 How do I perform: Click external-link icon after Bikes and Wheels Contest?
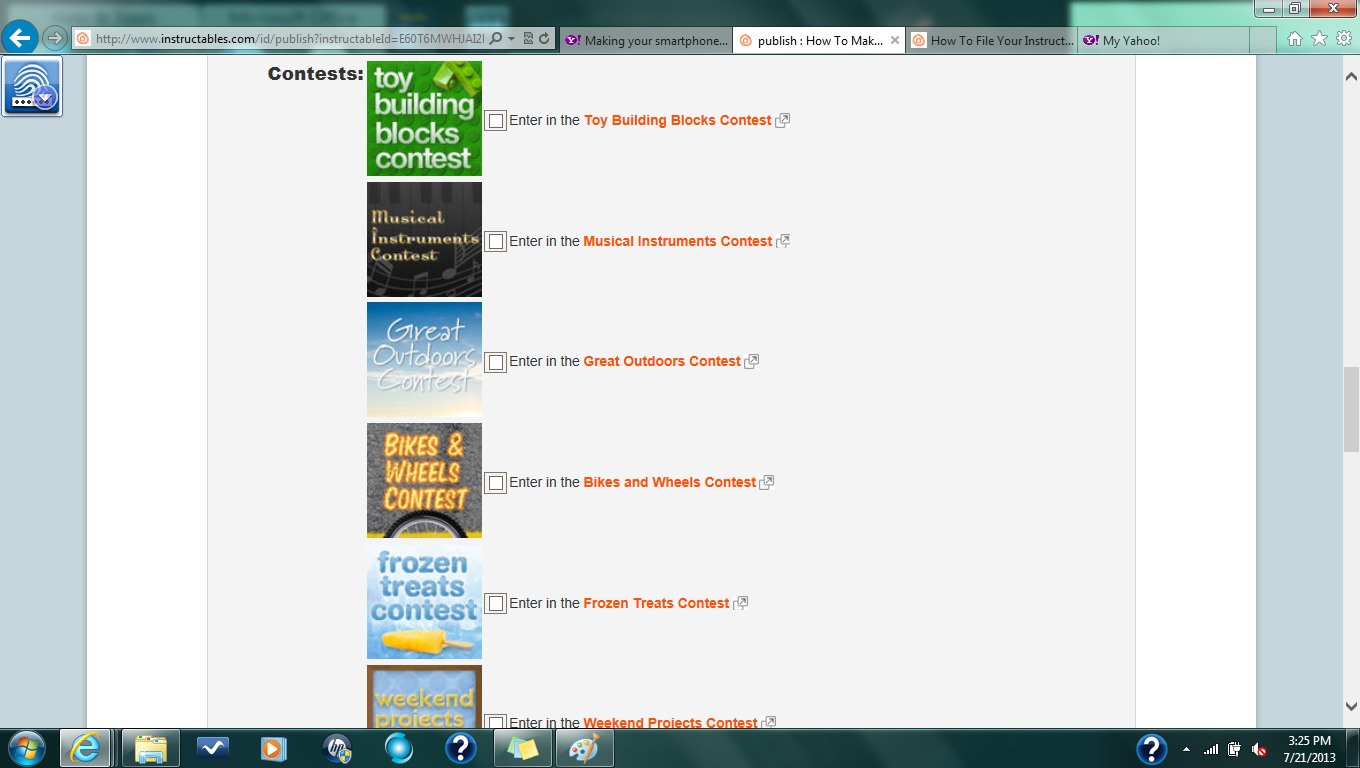[x=767, y=482]
